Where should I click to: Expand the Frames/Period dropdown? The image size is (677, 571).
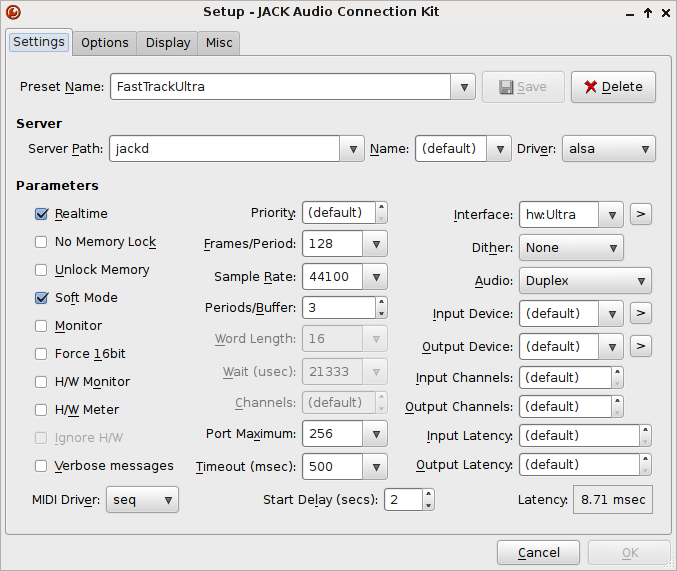tap(375, 244)
